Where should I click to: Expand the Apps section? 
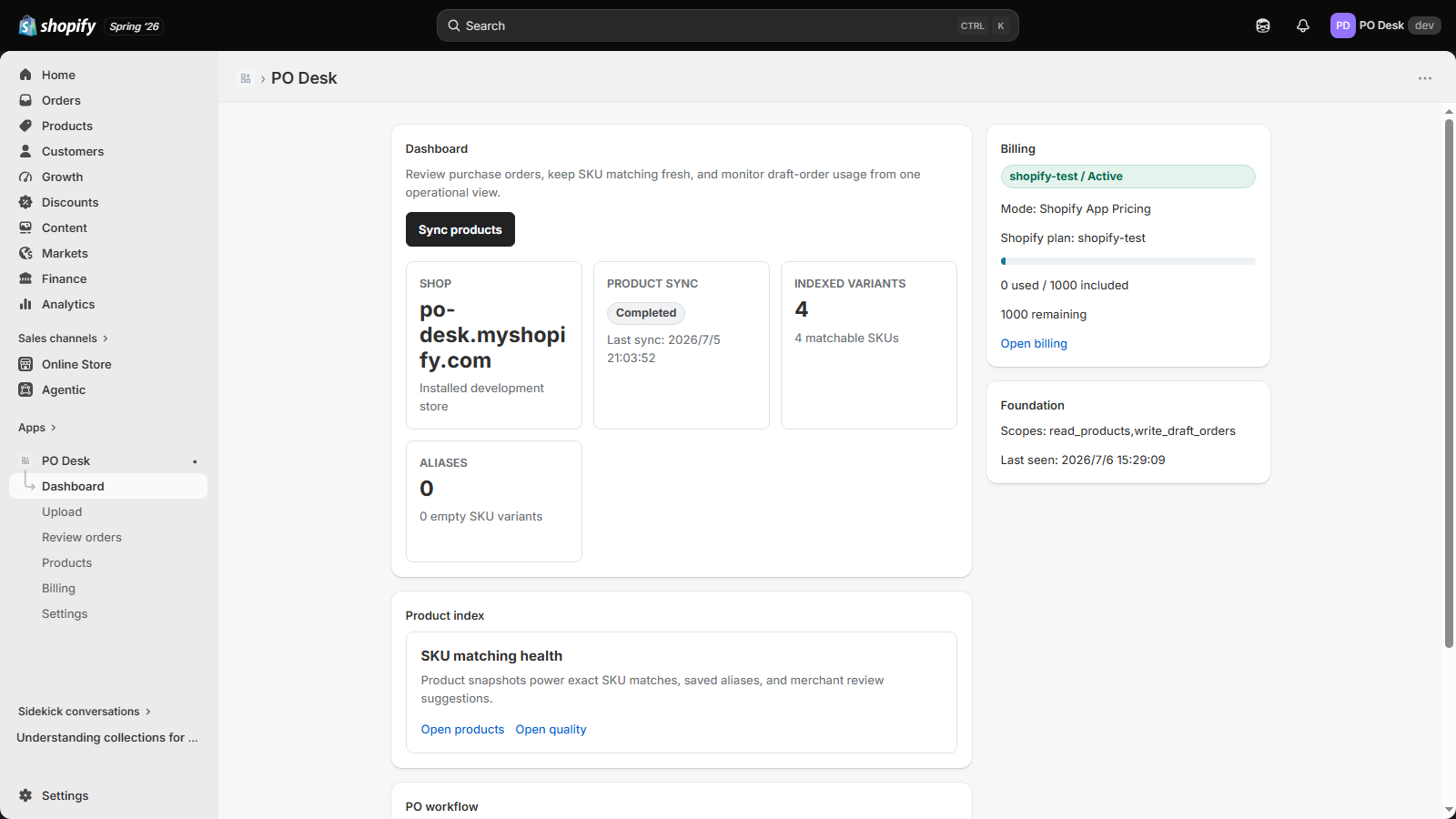pos(37,428)
